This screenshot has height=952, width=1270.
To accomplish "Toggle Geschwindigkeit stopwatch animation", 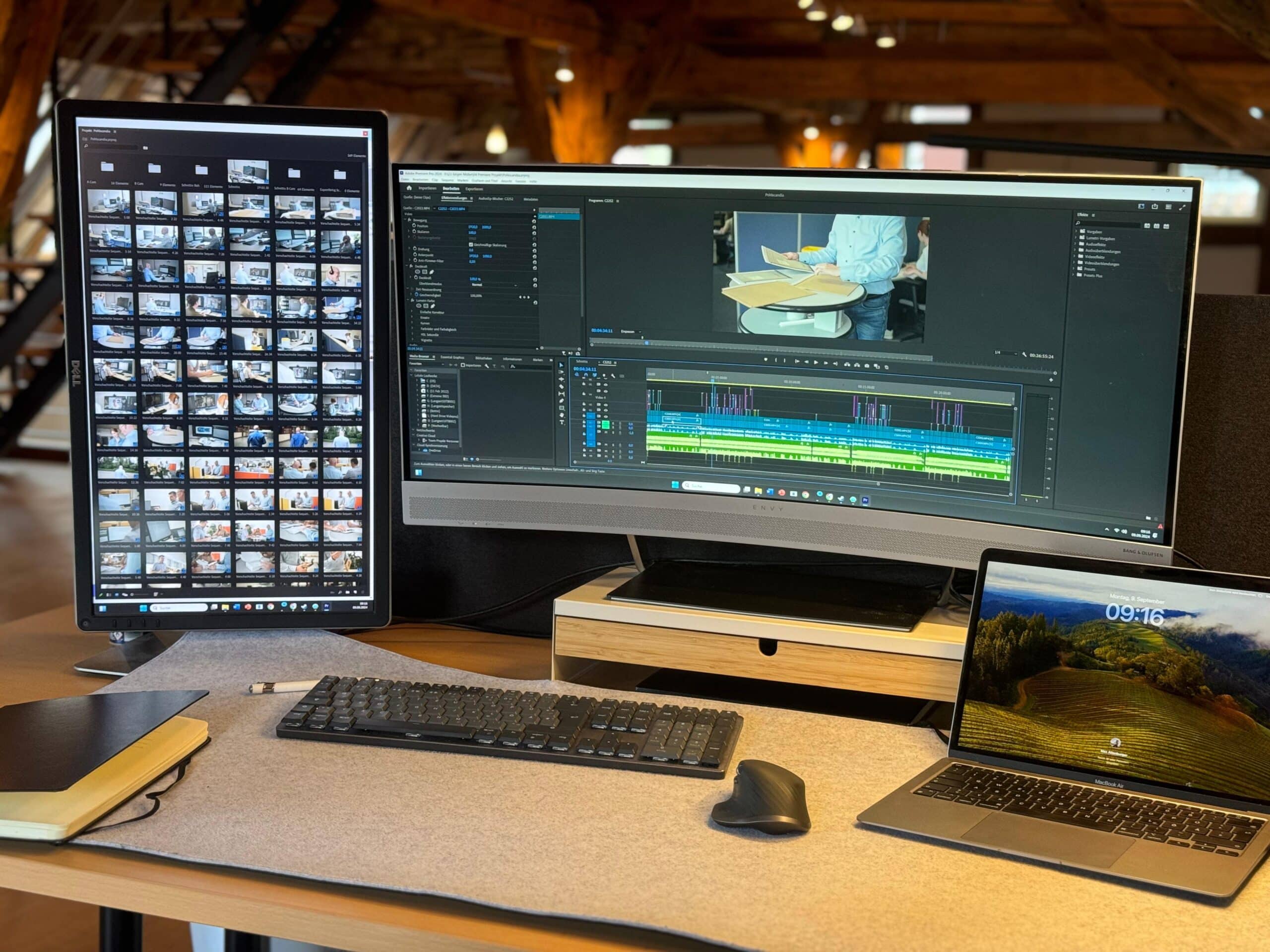I will pyautogui.click(x=416, y=295).
